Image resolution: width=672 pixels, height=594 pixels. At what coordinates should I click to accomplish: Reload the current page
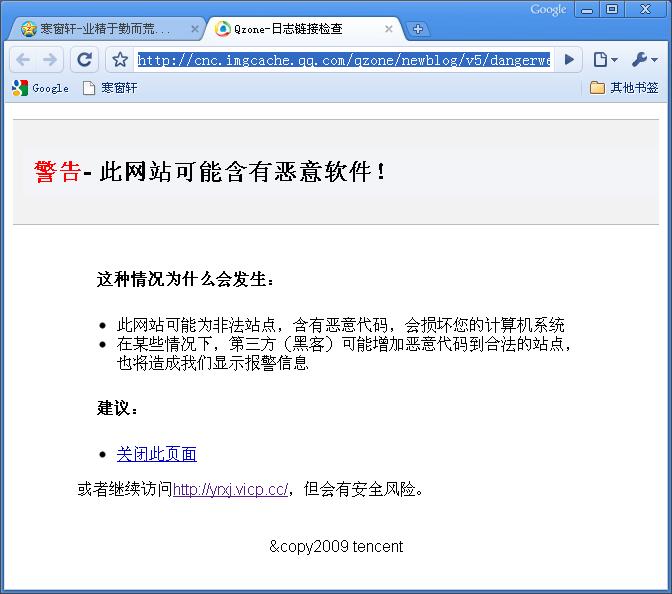click(x=84, y=60)
